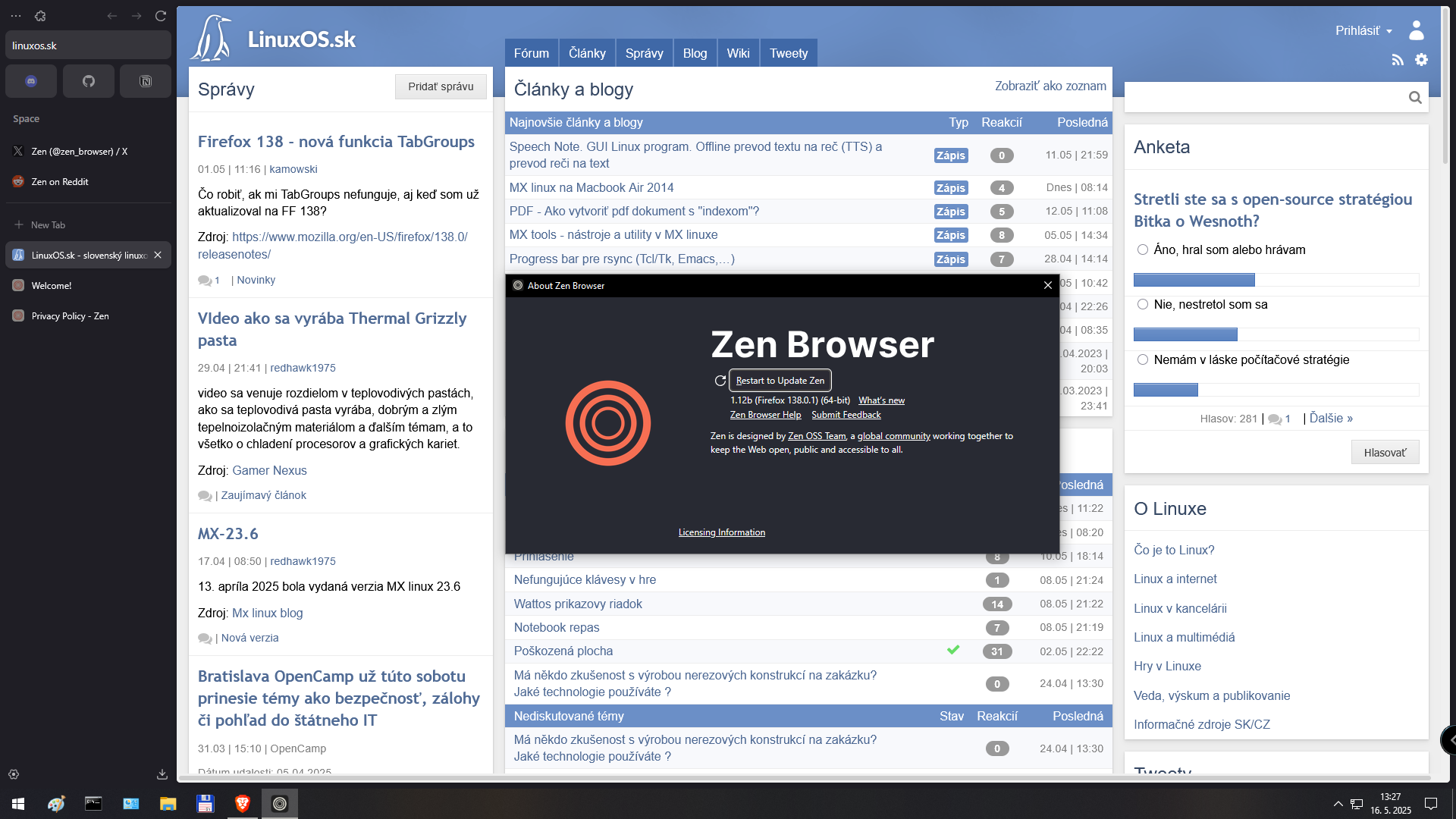Viewport: 1456px width, 819px height.
Task: Open the Tweety navigation tab
Action: tap(789, 53)
